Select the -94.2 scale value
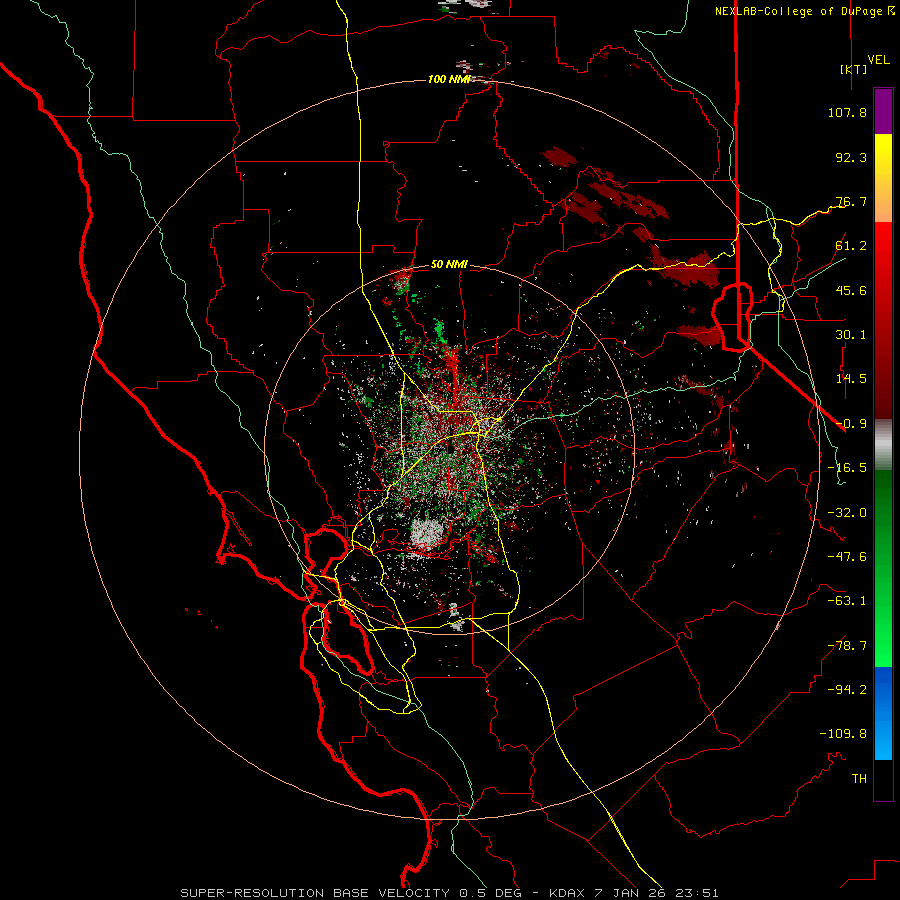 [847, 689]
